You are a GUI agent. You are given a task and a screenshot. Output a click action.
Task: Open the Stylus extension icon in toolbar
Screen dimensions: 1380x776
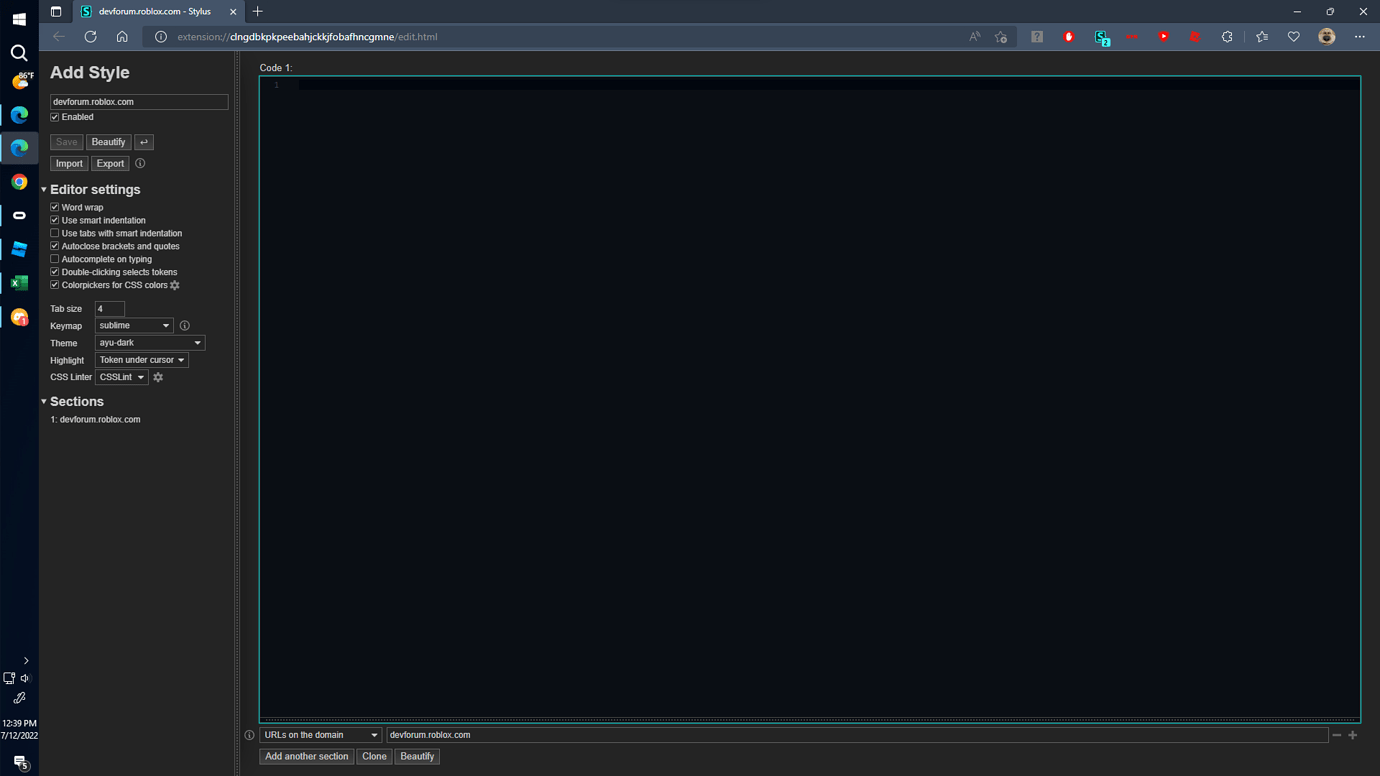coord(1102,37)
